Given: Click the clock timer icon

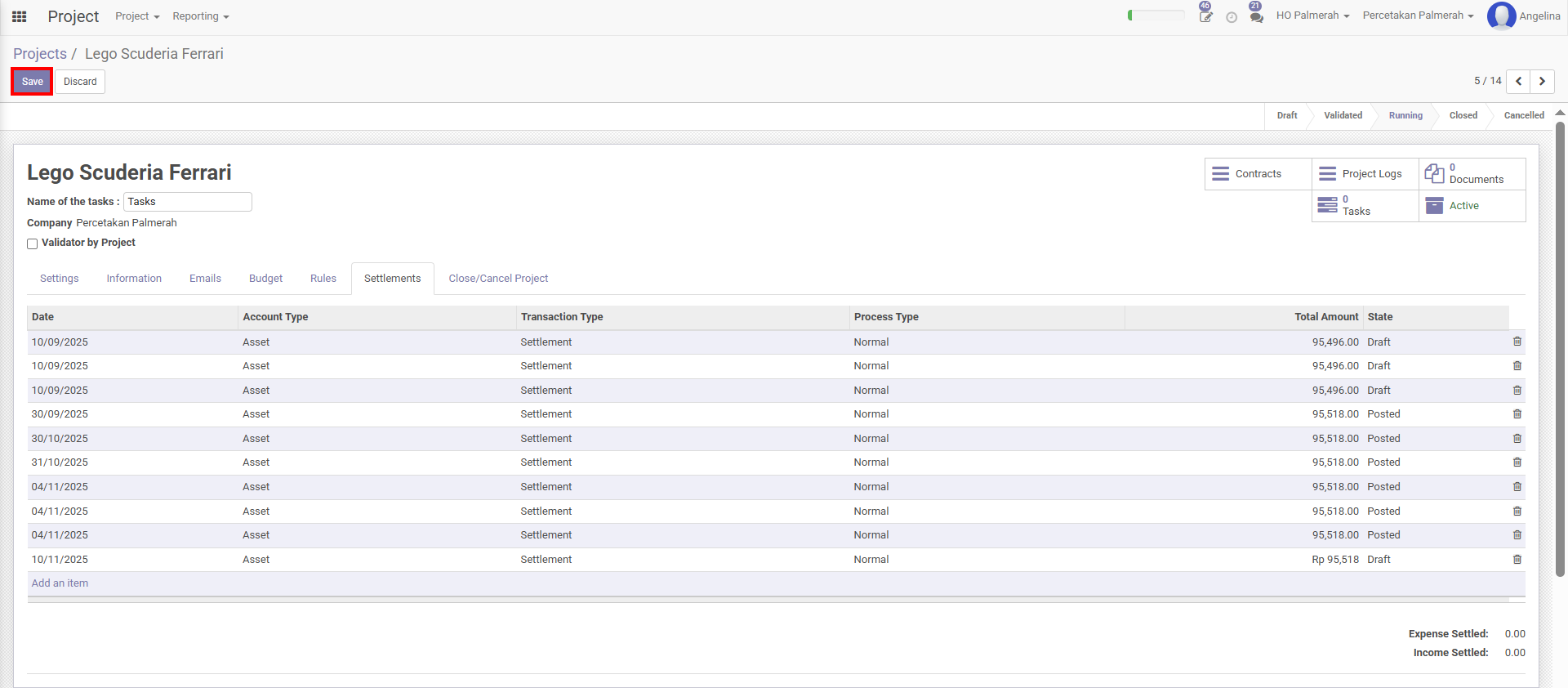Looking at the screenshot, I should 1232,17.
